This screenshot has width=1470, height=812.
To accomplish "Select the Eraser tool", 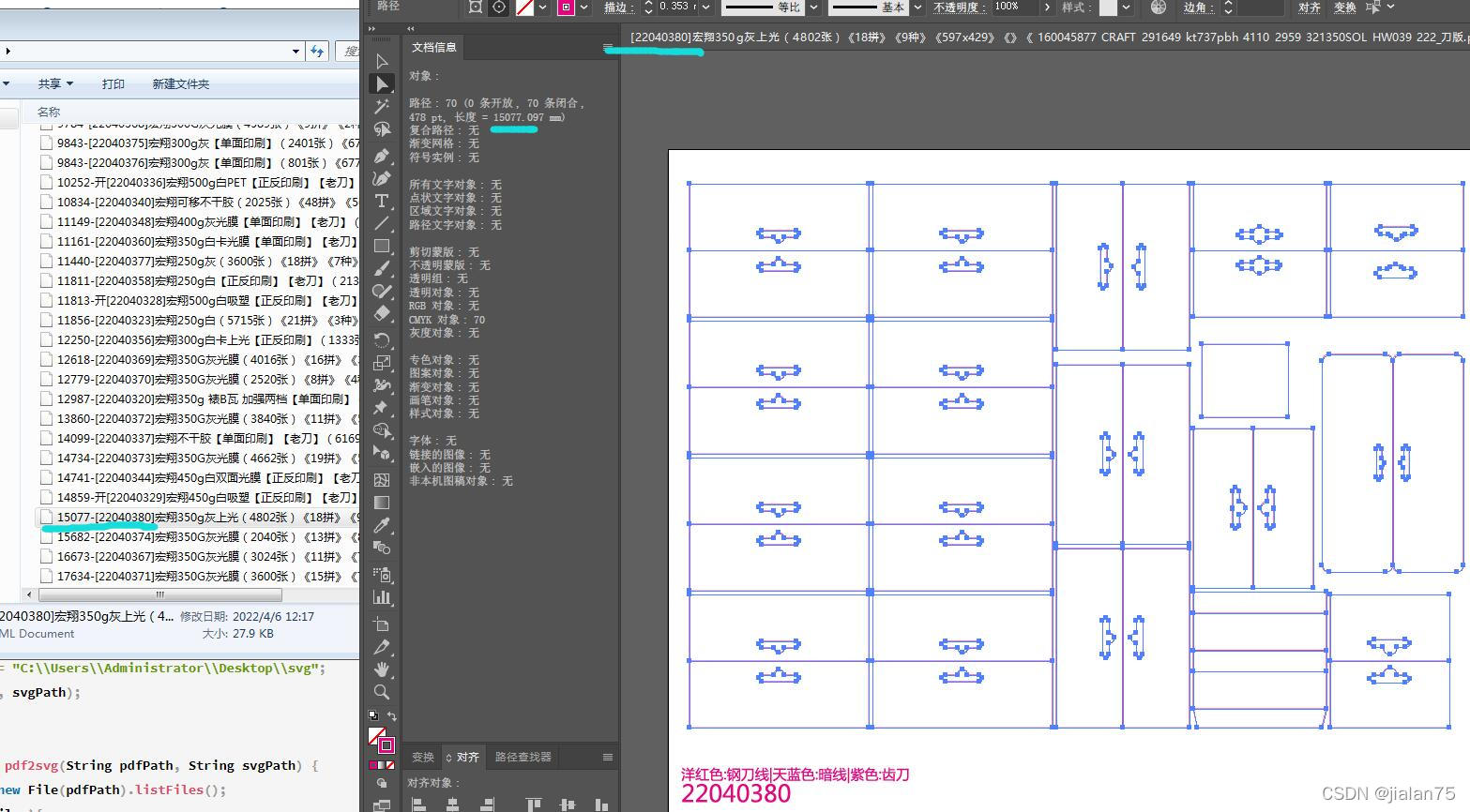I will tap(382, 314).
